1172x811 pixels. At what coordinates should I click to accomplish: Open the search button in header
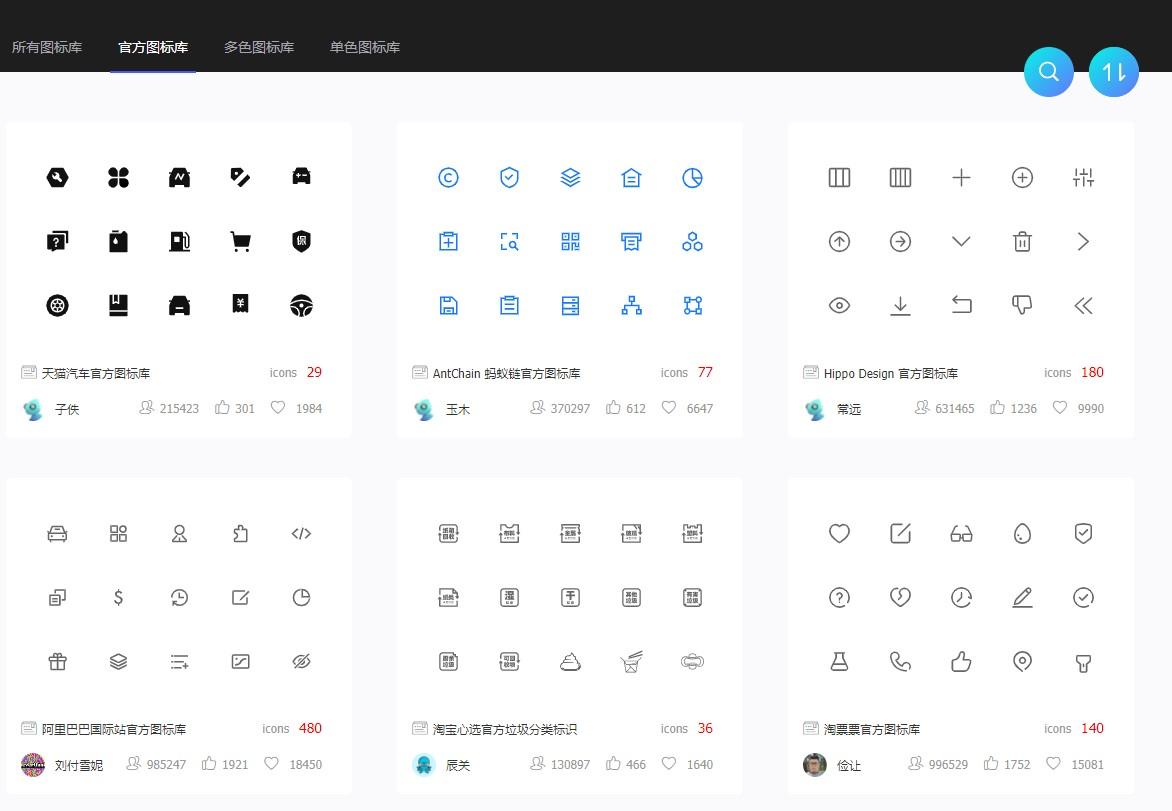[1048, 72]
